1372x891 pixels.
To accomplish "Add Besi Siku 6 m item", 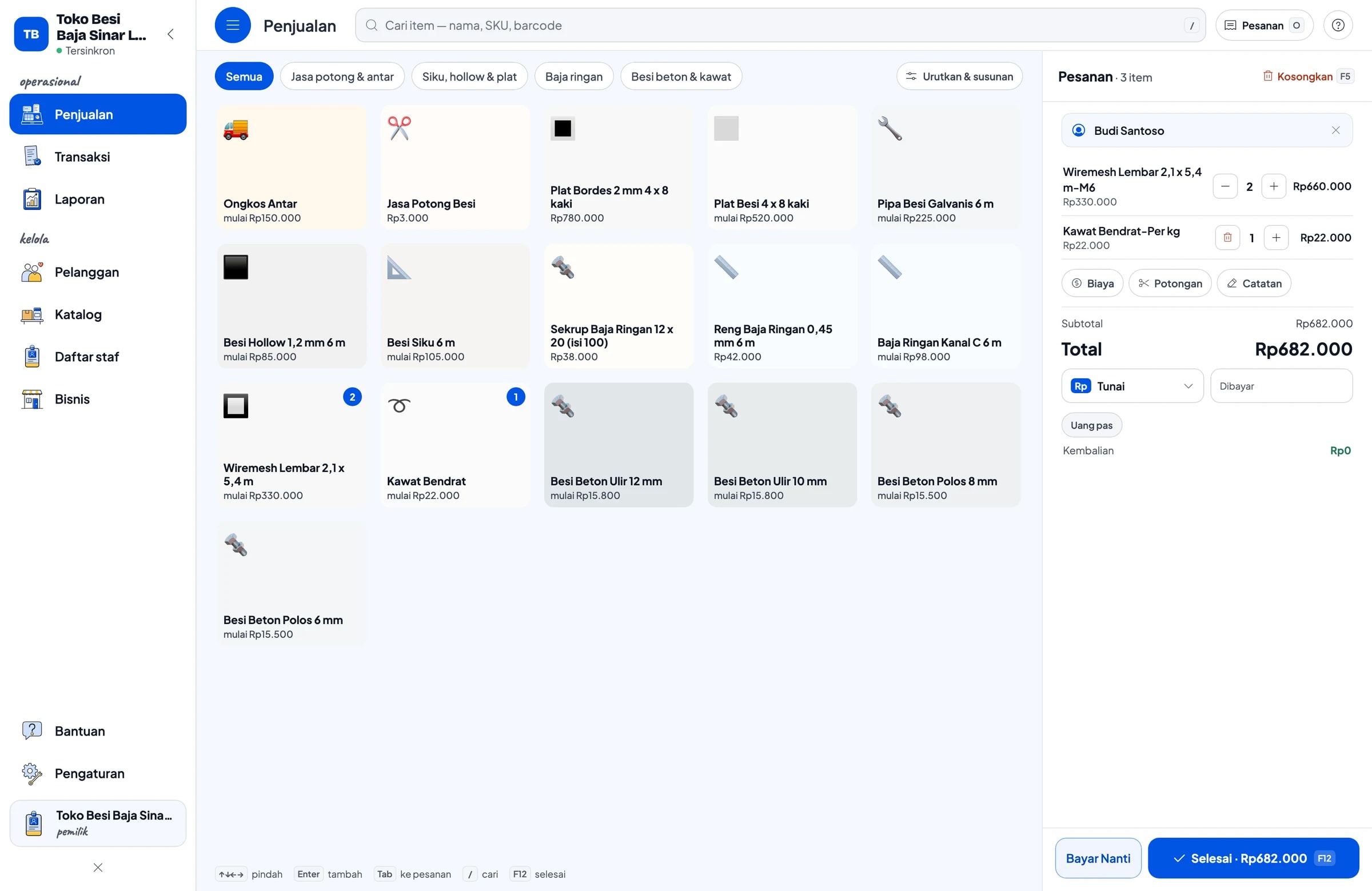I will pyautogui.click(x=455, y=306).
